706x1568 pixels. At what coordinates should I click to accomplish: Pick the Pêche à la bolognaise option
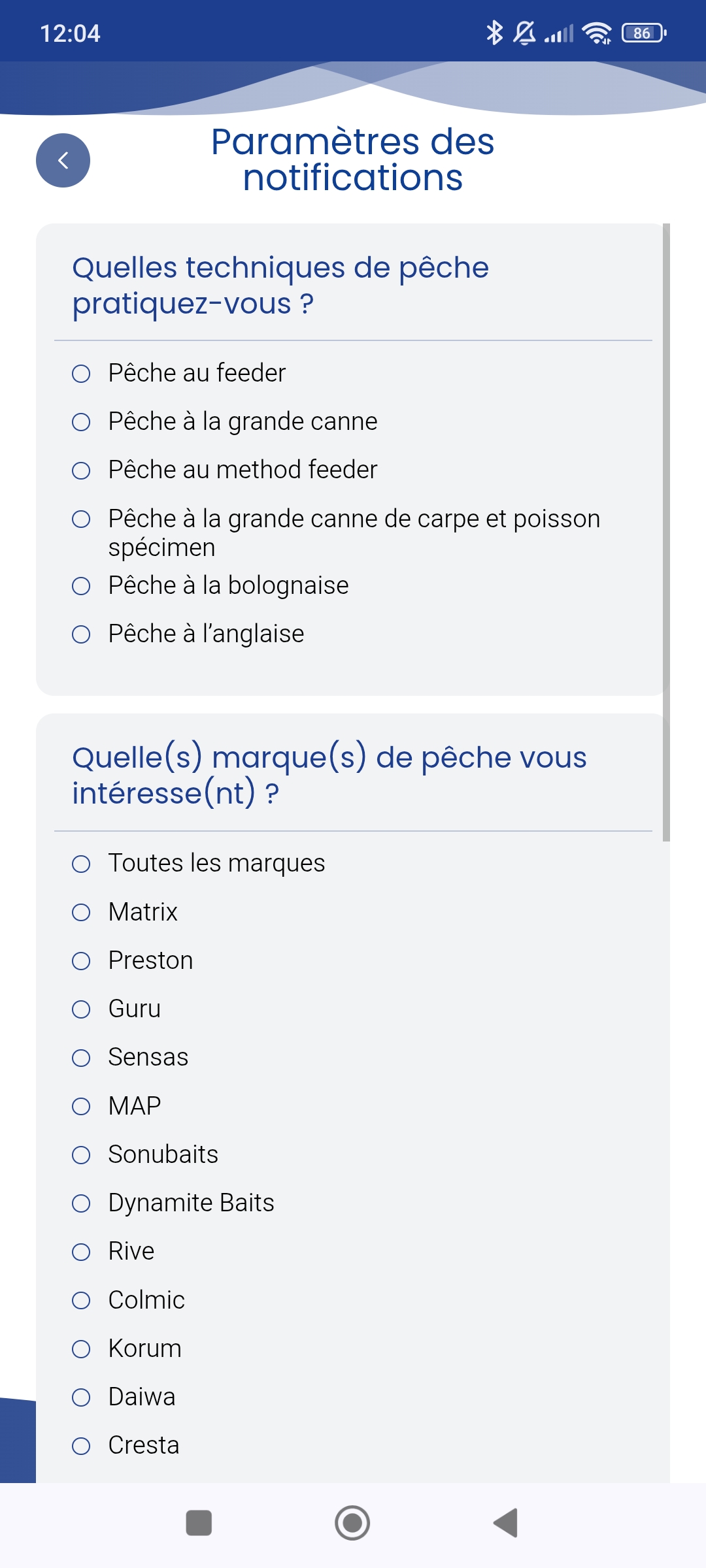click(81, 586)
